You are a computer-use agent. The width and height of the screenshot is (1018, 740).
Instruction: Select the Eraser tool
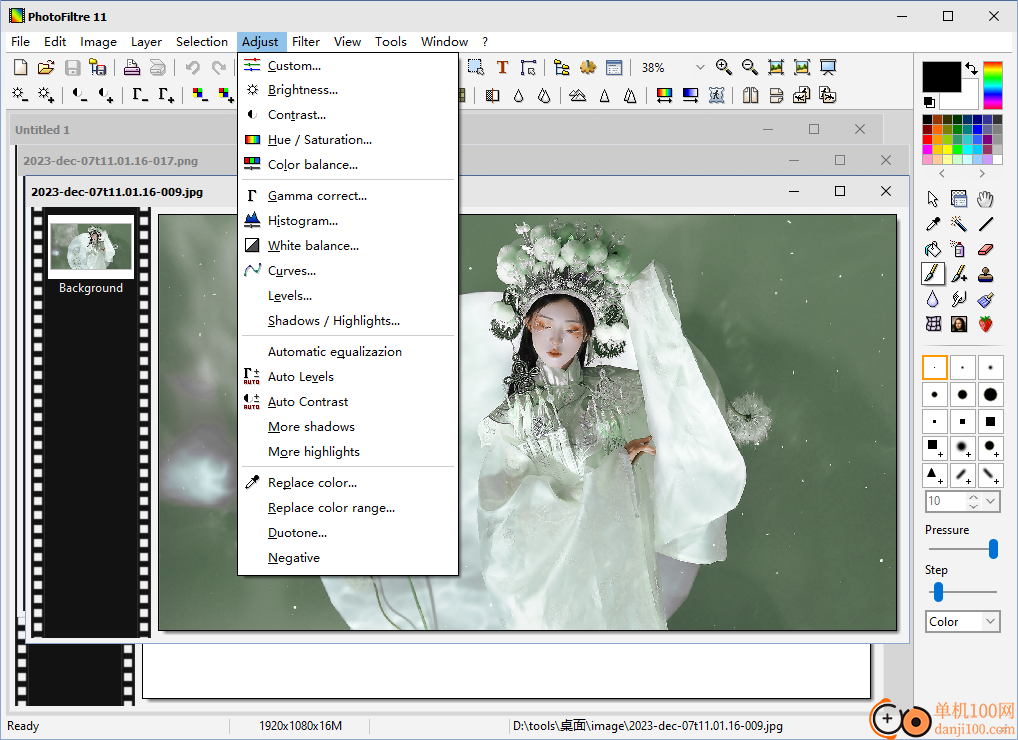tap(986, 249)
